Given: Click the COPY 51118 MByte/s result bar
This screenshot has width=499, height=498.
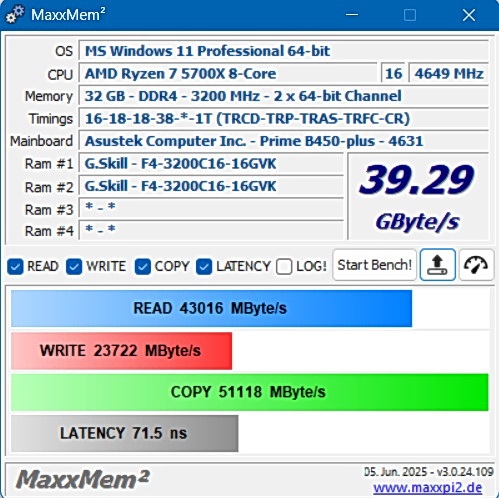Looking at the screenshot, I should 250,392.
